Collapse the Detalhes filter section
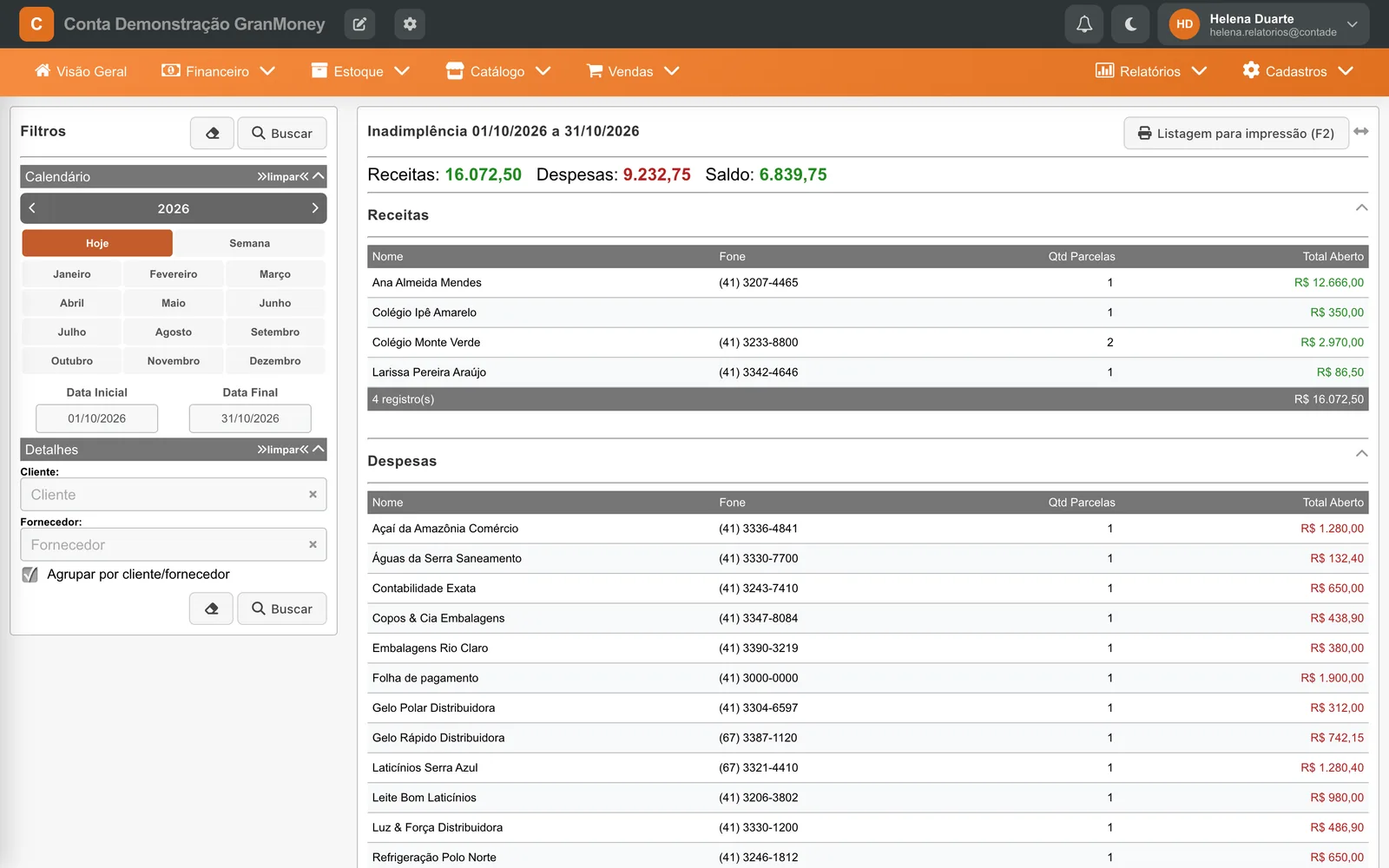 pyautogui.click(x=319, y=449)
